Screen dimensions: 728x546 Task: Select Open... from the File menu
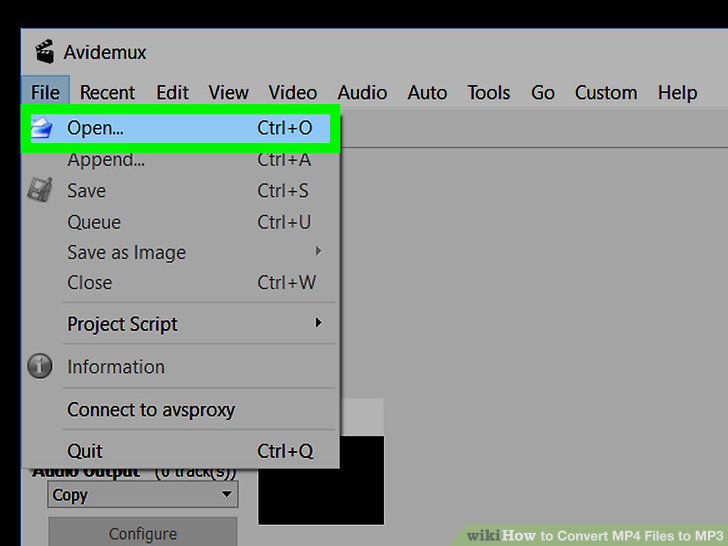point(96,129)
